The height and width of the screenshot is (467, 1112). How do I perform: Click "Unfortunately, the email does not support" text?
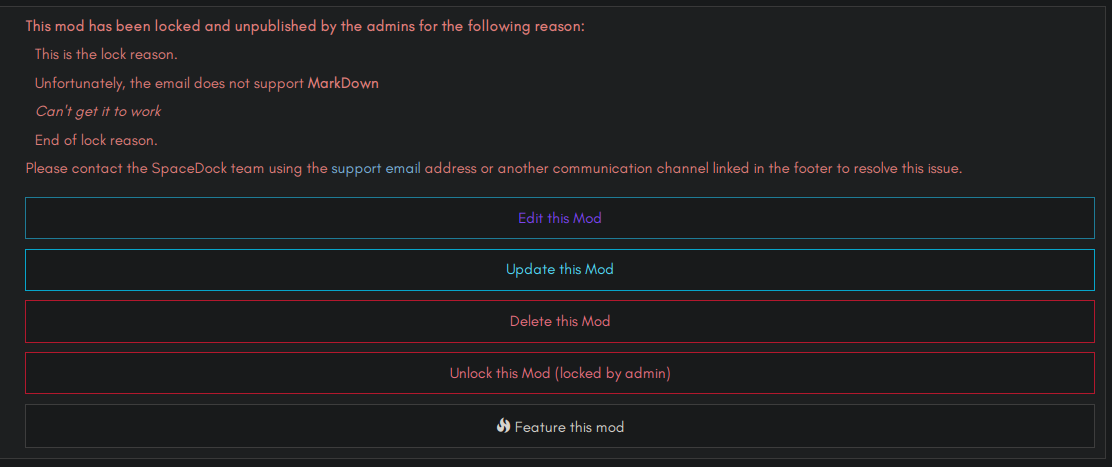pos(169,83)
